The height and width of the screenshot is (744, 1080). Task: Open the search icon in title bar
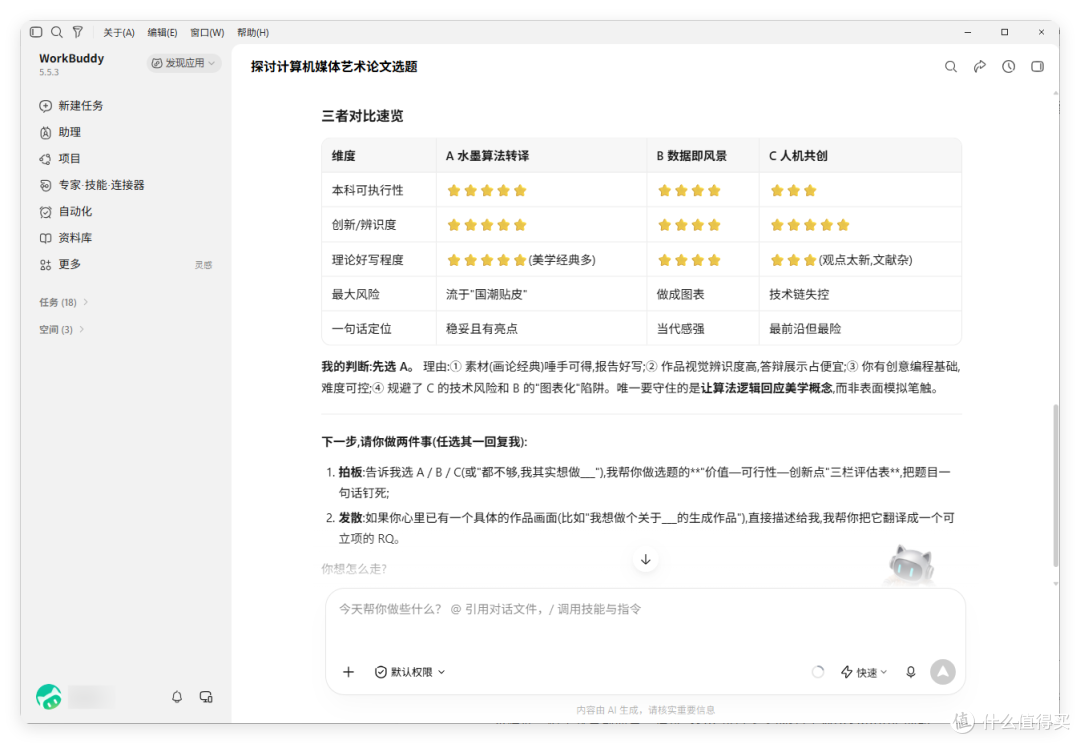click(57, 32)
